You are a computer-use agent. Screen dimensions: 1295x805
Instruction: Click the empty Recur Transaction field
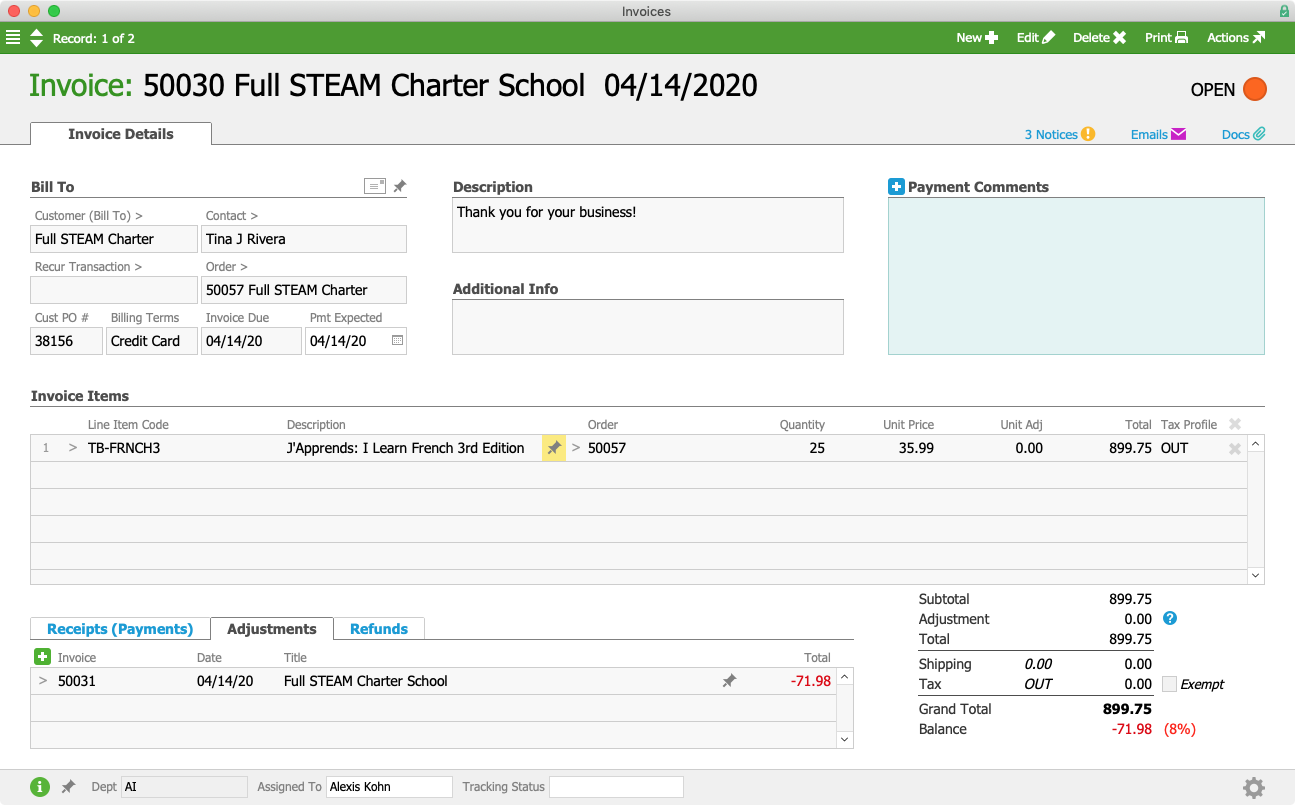tap(114, 290)
